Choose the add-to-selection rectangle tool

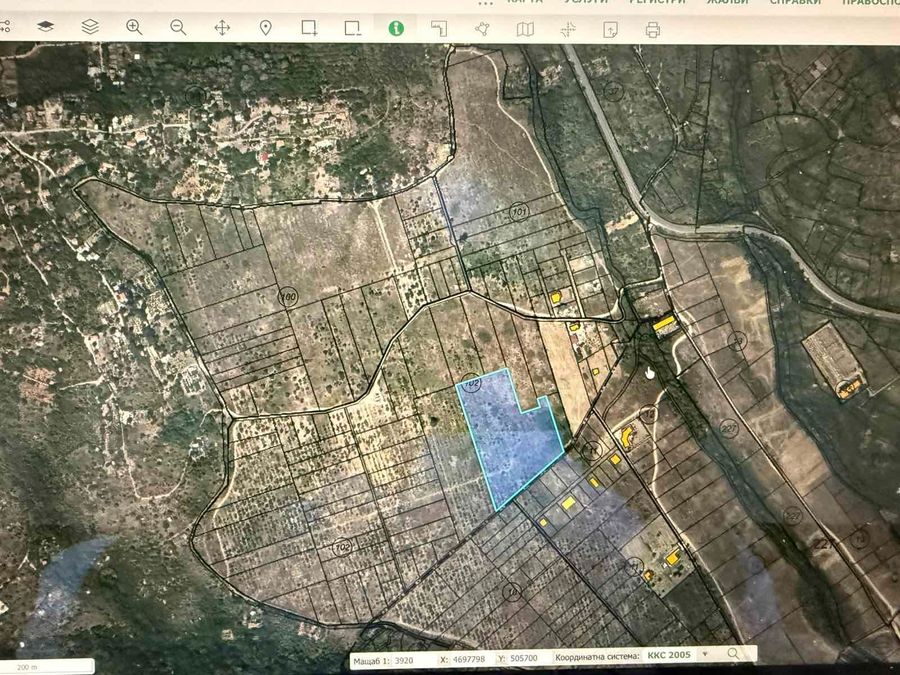tap(309, 28)
